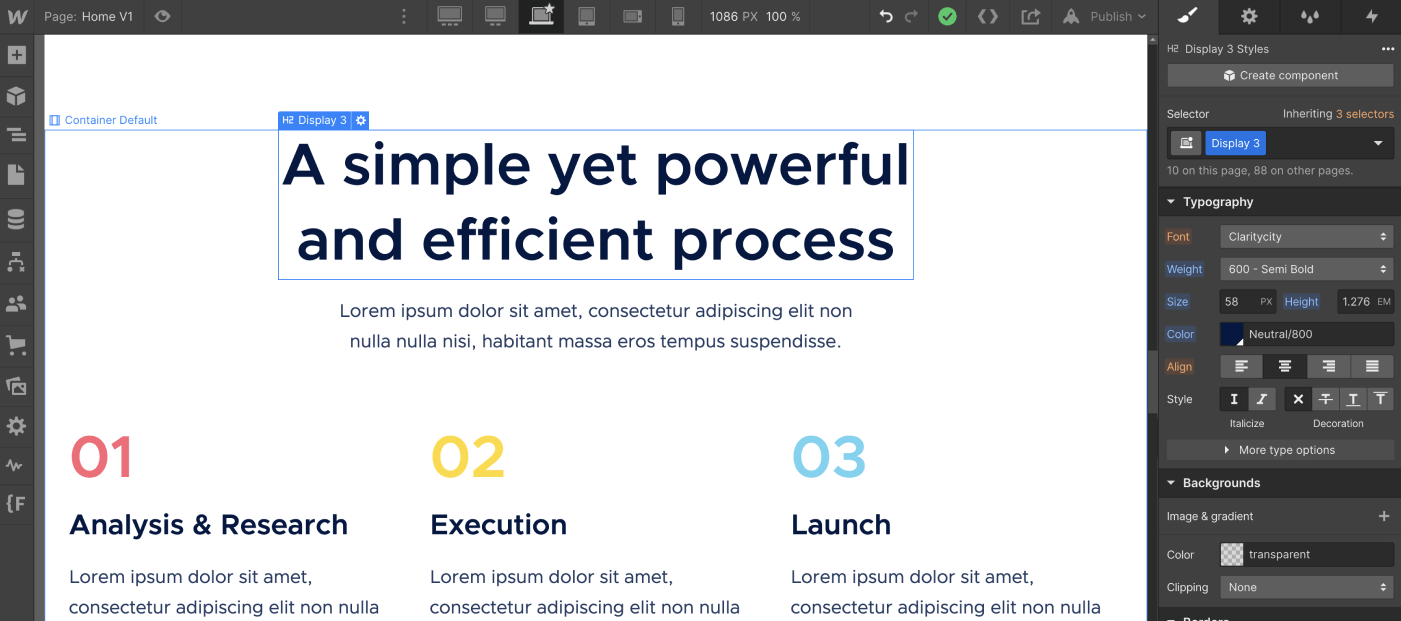Open the Publish menu
The width and height of the screenshot is (1401, 621).
click(1104, 17)
